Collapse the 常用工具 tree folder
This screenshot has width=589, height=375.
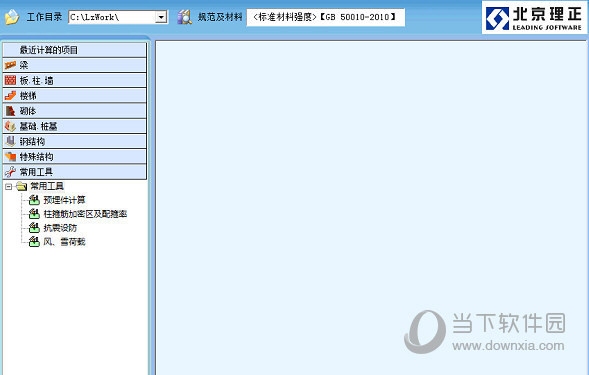click(x=8, y=186)
